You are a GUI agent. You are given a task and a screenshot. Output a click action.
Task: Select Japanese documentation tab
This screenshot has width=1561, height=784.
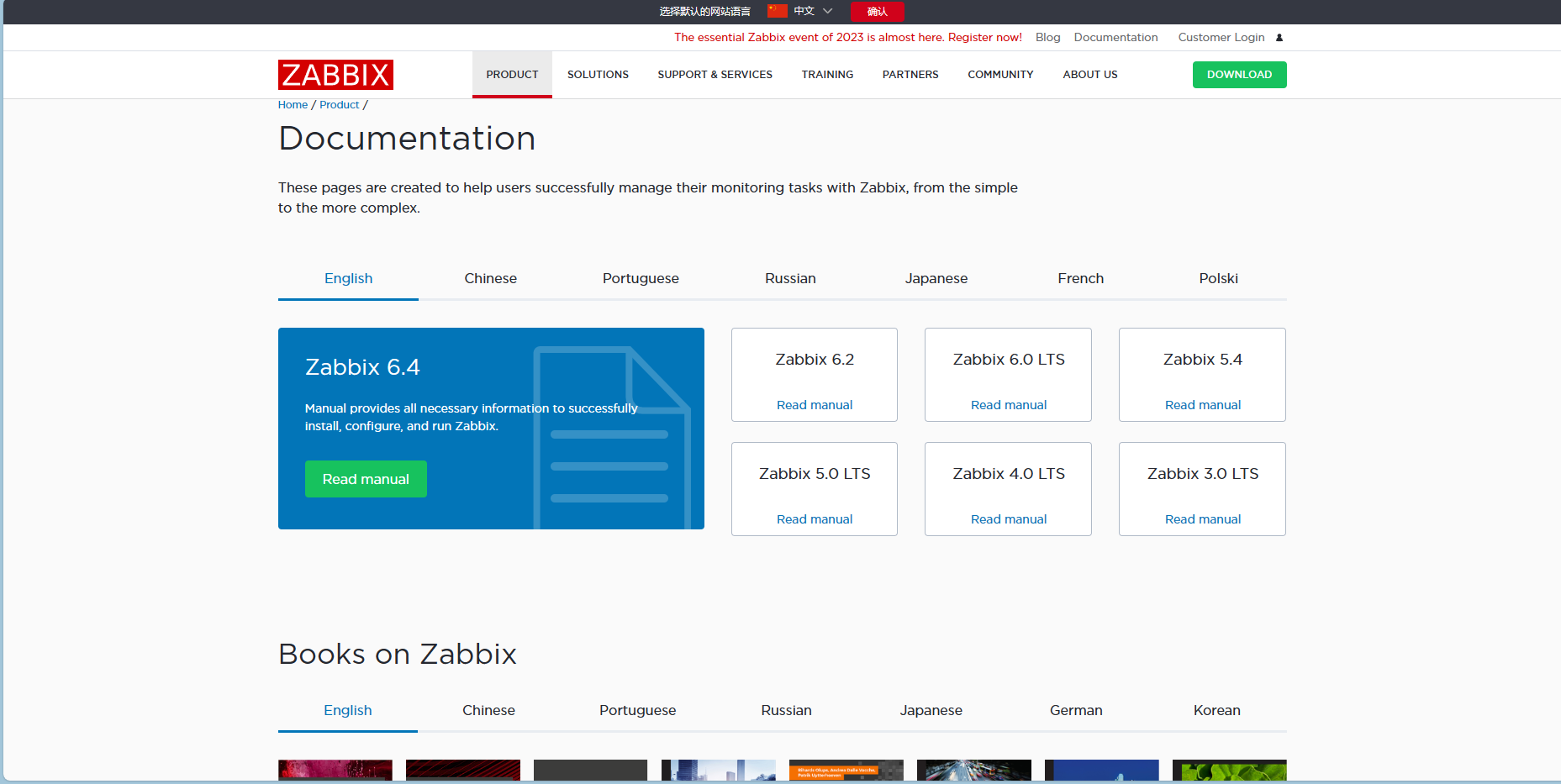coord(936,279)
